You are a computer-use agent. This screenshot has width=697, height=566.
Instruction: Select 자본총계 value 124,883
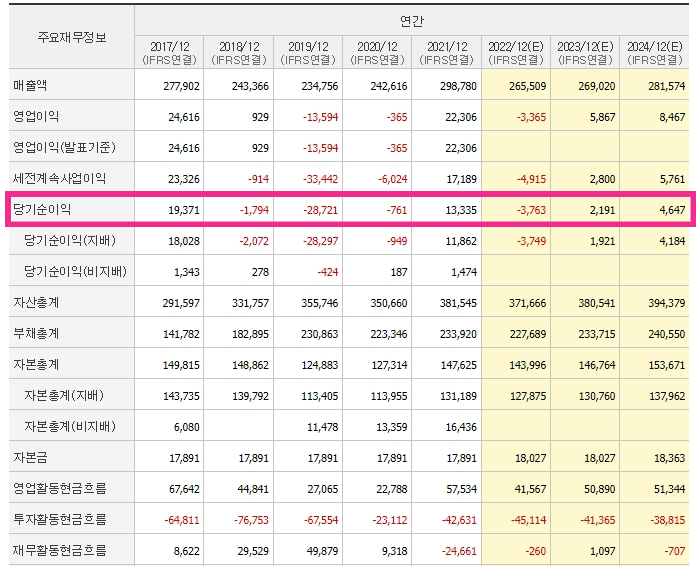click(x=320, y=365)
